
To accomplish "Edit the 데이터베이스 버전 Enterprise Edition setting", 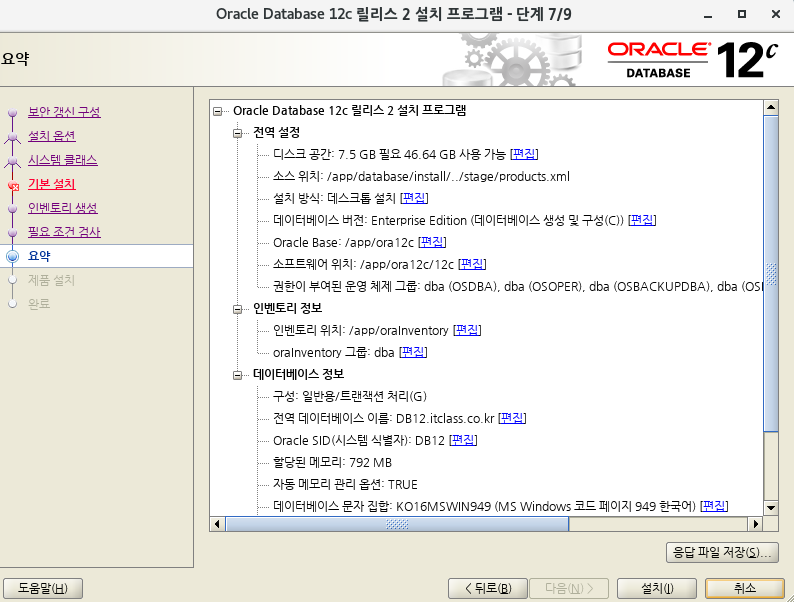I will pyautogui.click(x=642, y=220).
